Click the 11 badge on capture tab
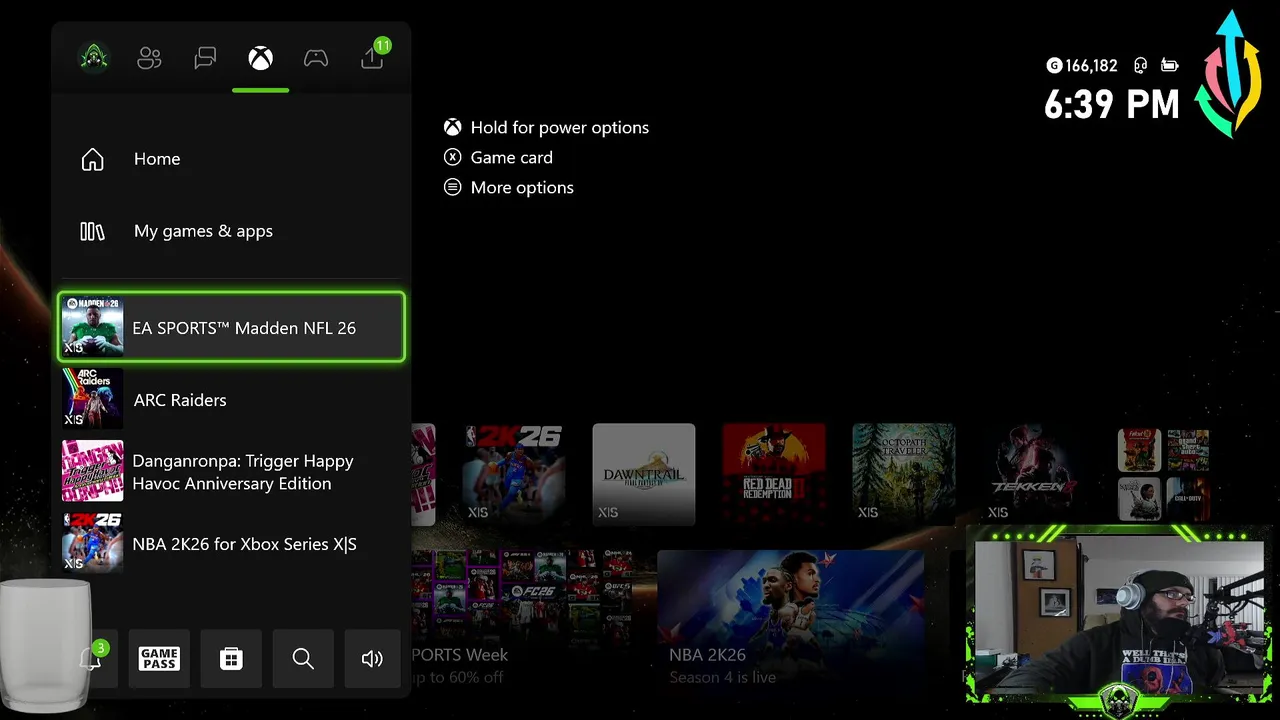This screenshot has width=1280, height=720. tap(382, 46)
